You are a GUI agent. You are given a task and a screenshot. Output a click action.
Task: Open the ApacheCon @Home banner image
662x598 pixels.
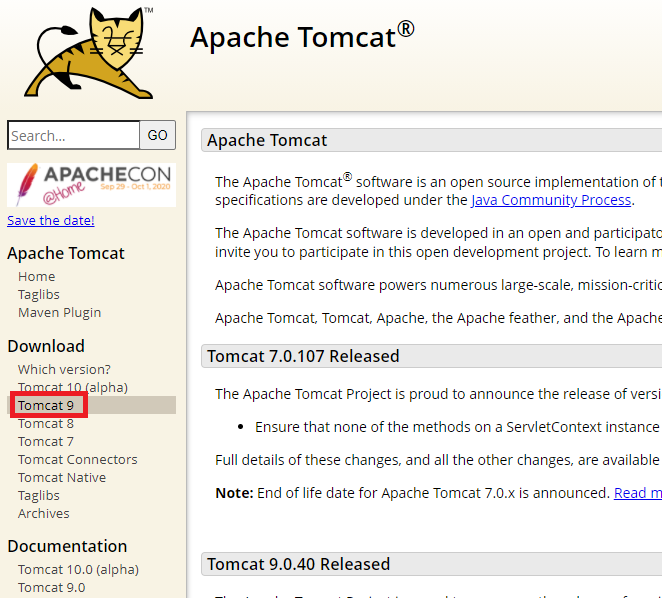coord(91,185)
